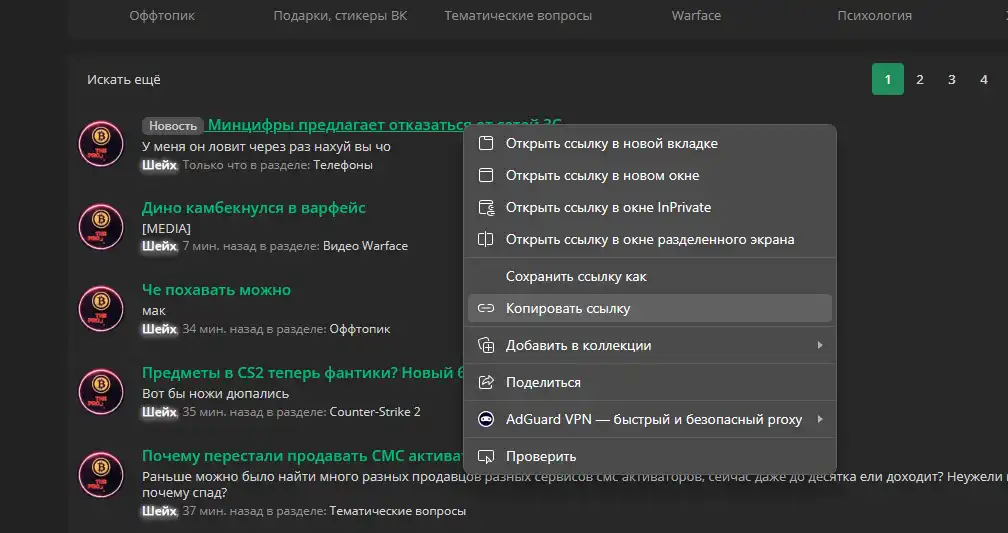
Task: Choose Сохранить ссылку как menu entry
Action: [x=576, y=276]
